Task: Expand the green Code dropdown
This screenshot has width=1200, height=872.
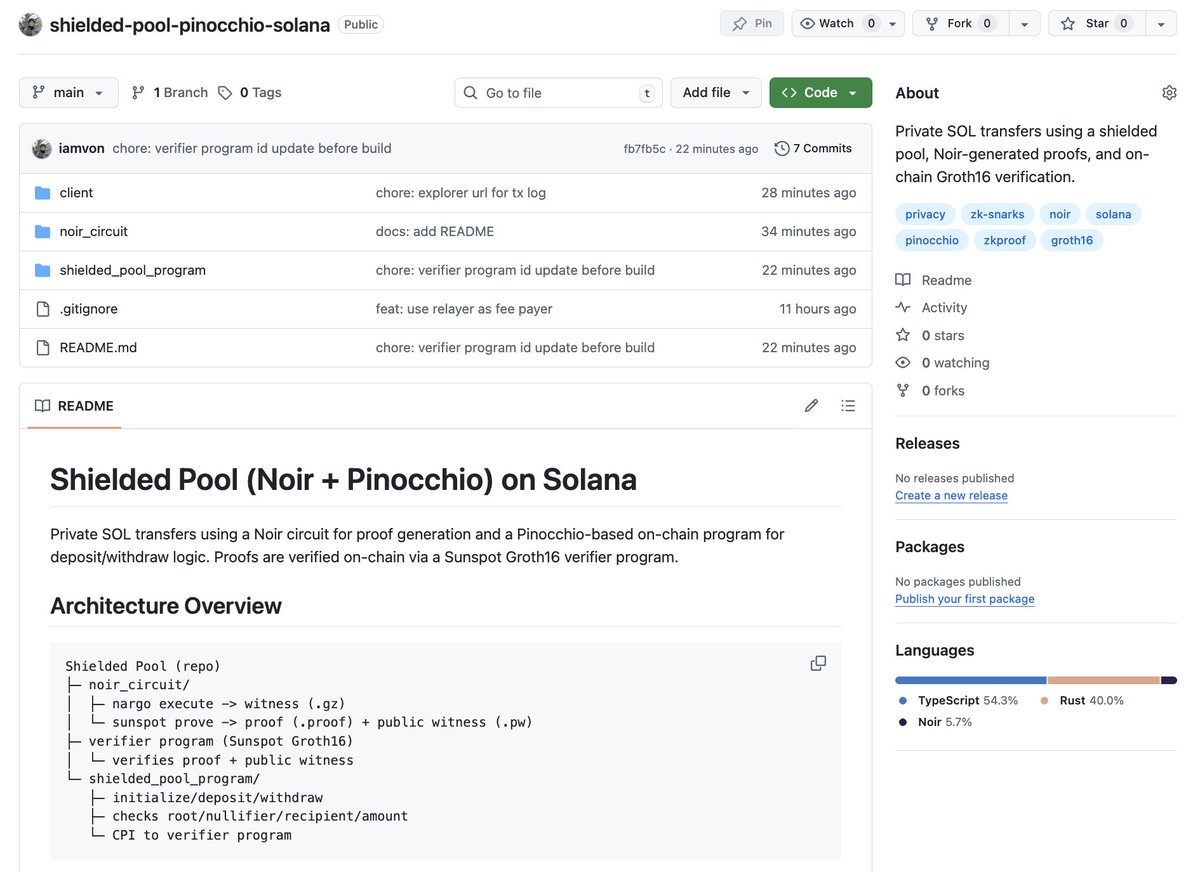Action: click(820, 92)
